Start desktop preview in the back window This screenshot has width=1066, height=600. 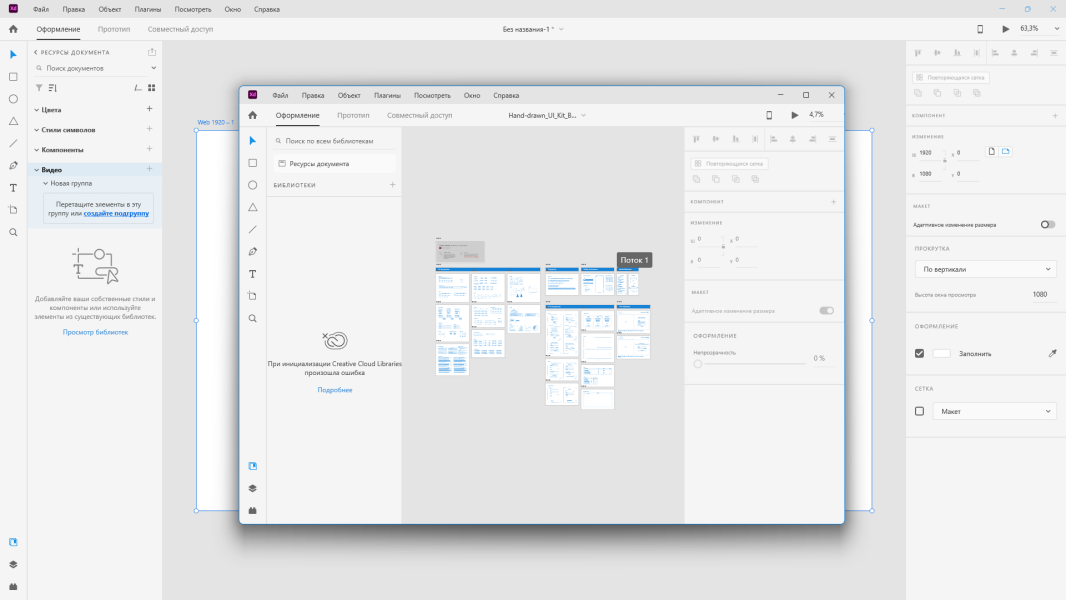(1005, 29)
